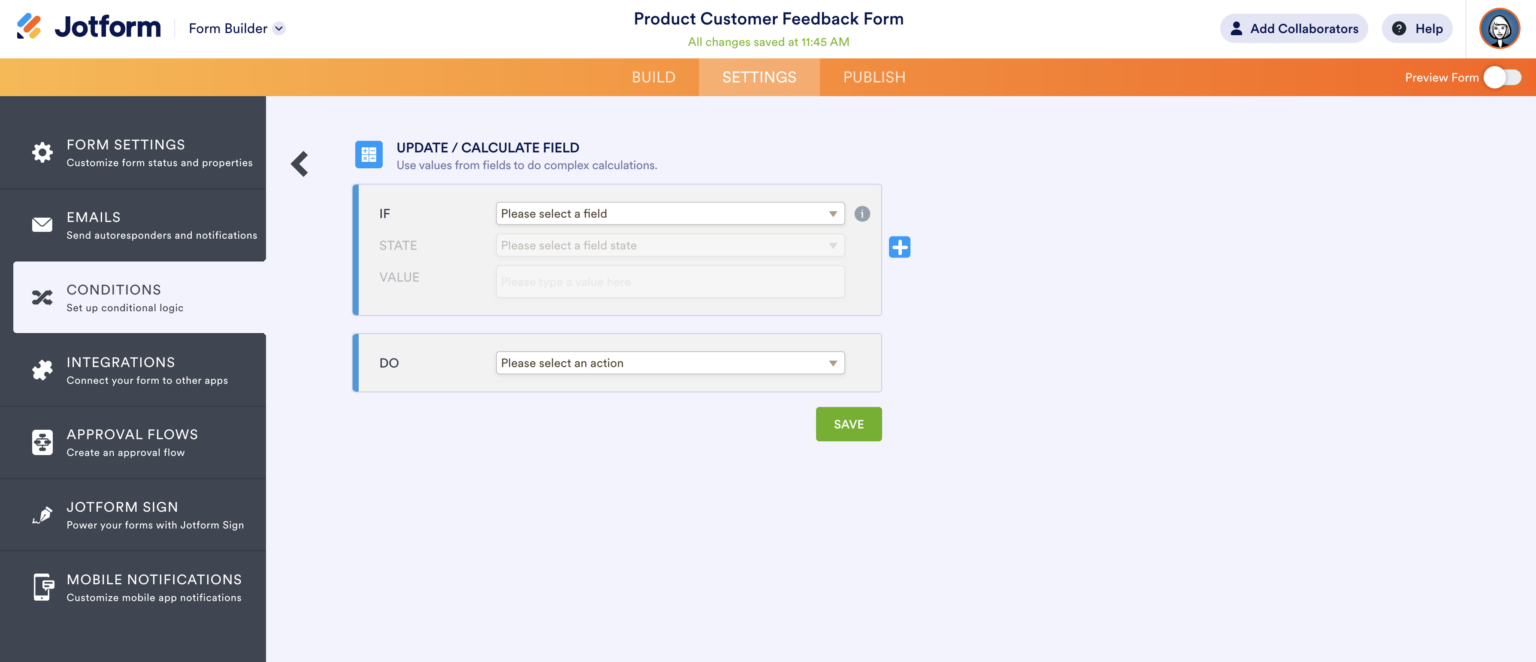Click the VALUE text input field
1536x662 pixels.
click(669, 281)
